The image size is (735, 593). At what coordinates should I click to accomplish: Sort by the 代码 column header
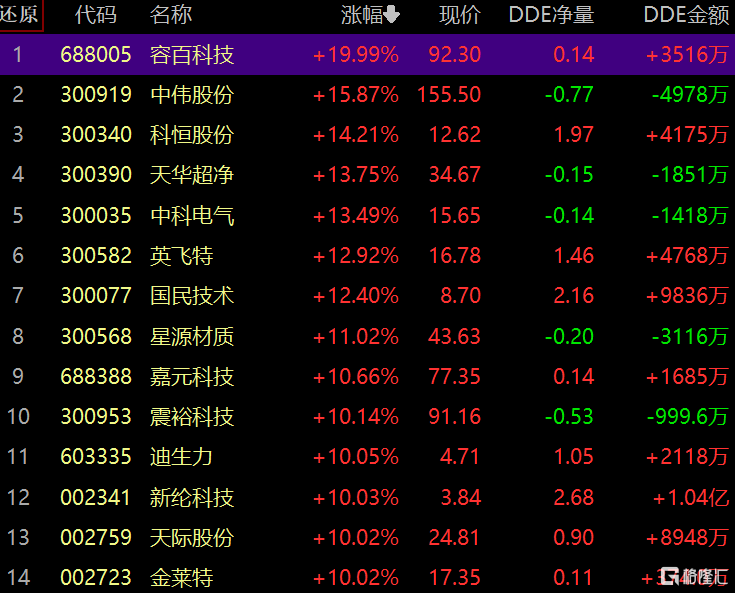(96, 15)
